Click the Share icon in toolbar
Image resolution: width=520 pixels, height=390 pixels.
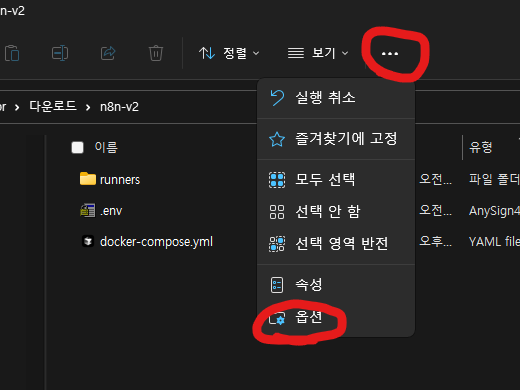[108, 53]
